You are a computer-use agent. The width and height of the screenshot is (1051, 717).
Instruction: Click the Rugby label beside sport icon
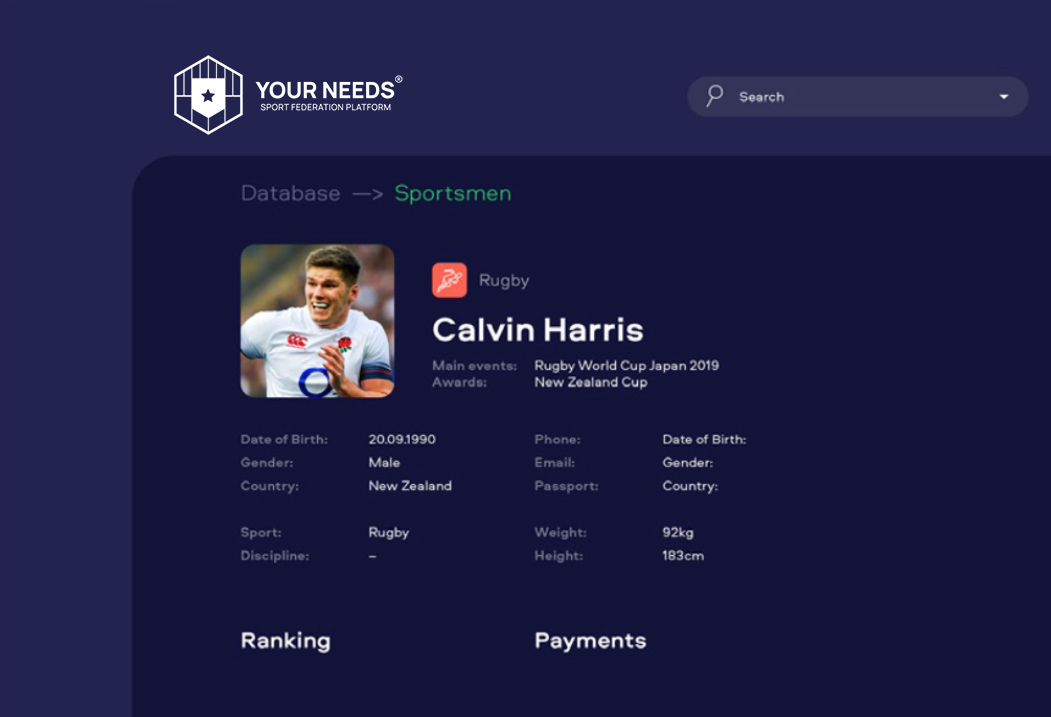coord(504,281)
